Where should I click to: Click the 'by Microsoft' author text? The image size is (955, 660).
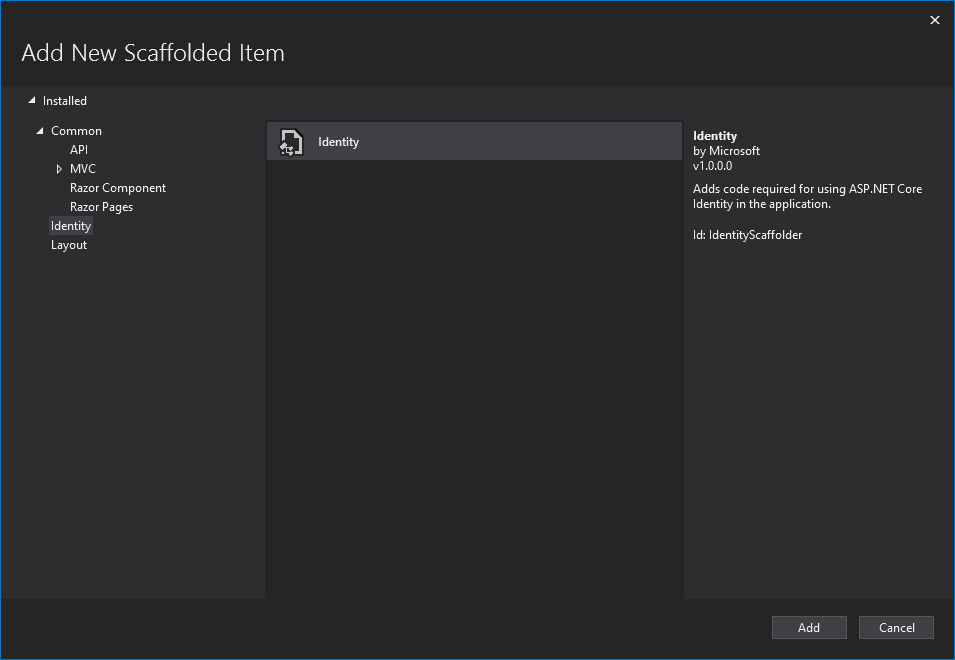pyautogui.click(x=726, y=151)
